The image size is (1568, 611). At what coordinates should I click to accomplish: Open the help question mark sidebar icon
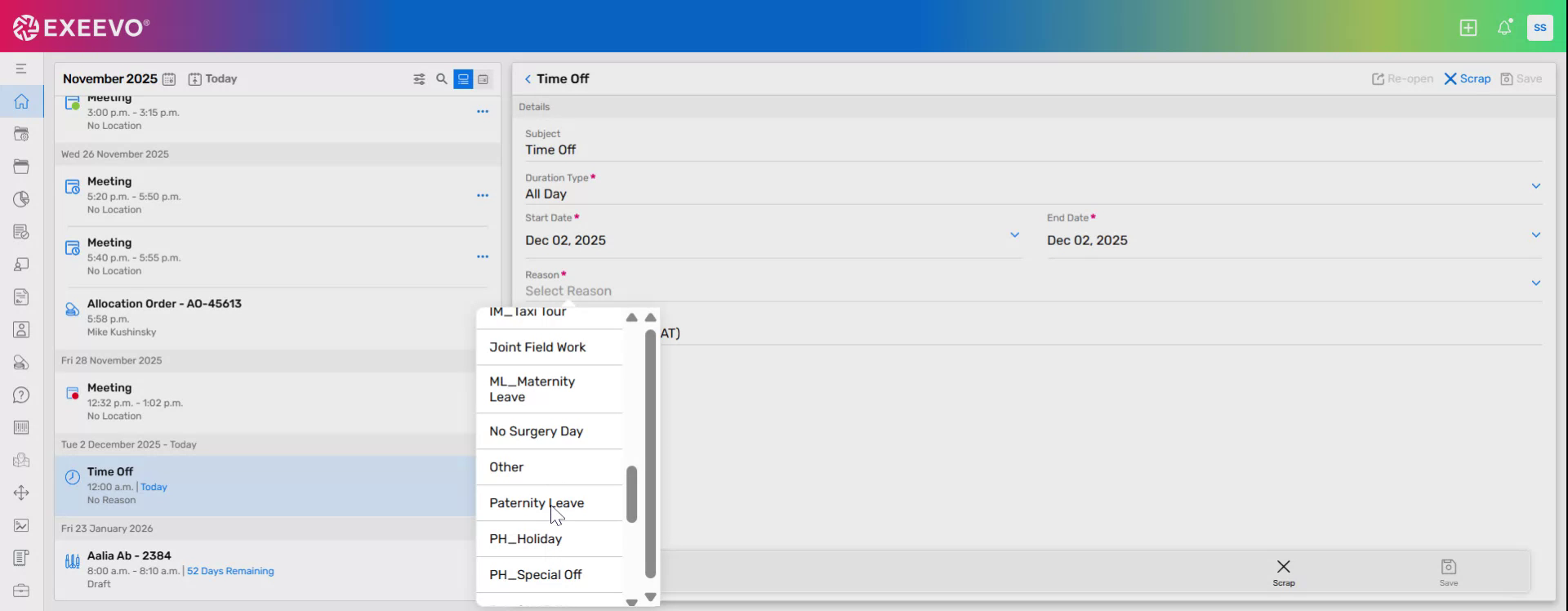coord(21,395)
